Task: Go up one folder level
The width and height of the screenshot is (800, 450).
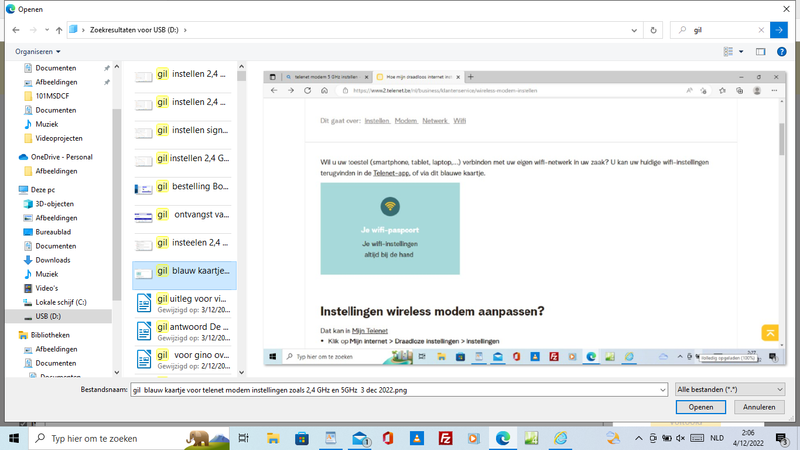Action: pyautogui.click(x=59, y=30)
